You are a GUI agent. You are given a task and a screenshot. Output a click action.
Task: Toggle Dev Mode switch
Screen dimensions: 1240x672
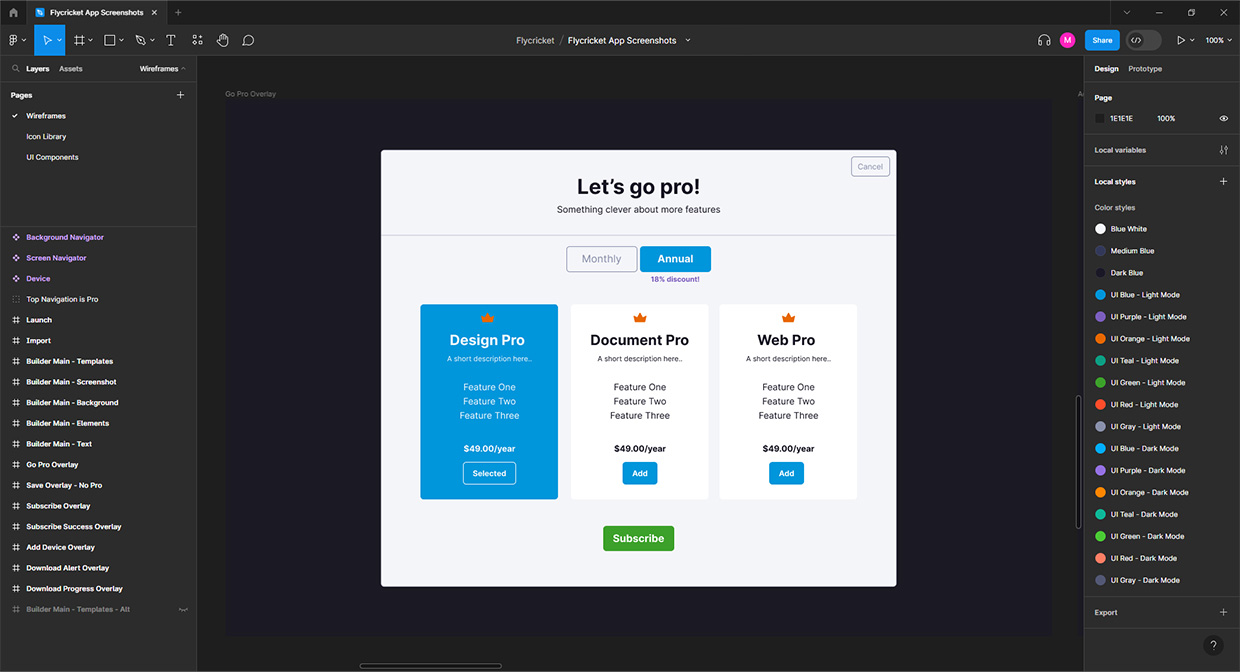click(1143, 40)
